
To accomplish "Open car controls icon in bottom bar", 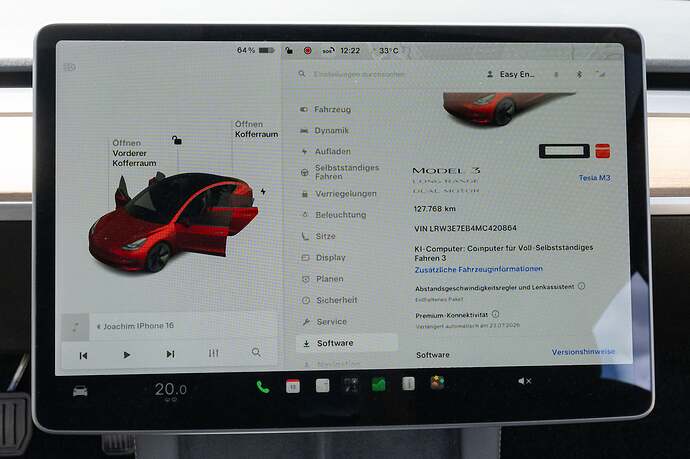I will tap(80, 390).
